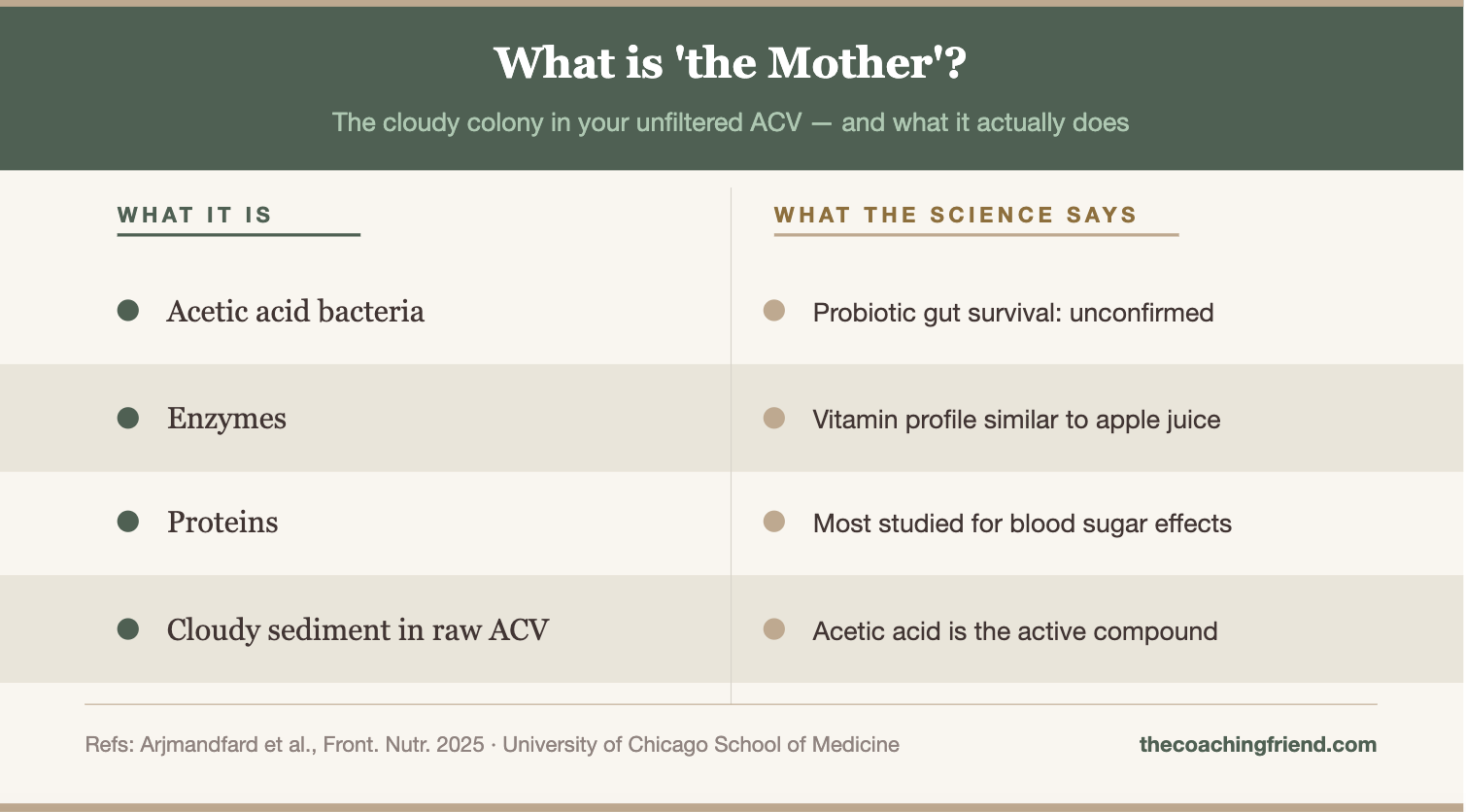Viewport: 1466px width, 812px height.
Task: Open the thecoachingfriend.com link
Action: pyautogui.click(x=1257, y=745)
